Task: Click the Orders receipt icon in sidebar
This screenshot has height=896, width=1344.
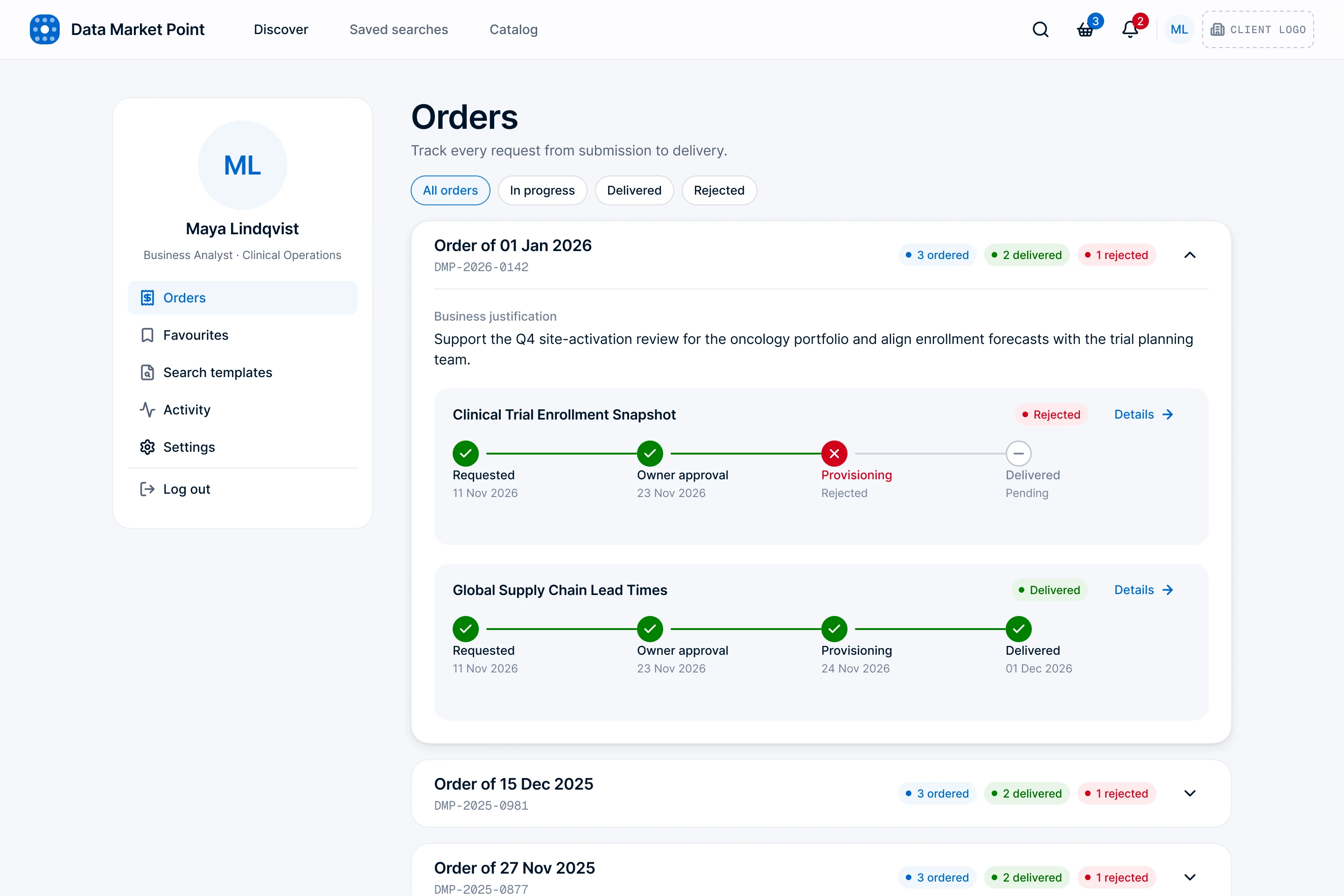Action: 147,298
